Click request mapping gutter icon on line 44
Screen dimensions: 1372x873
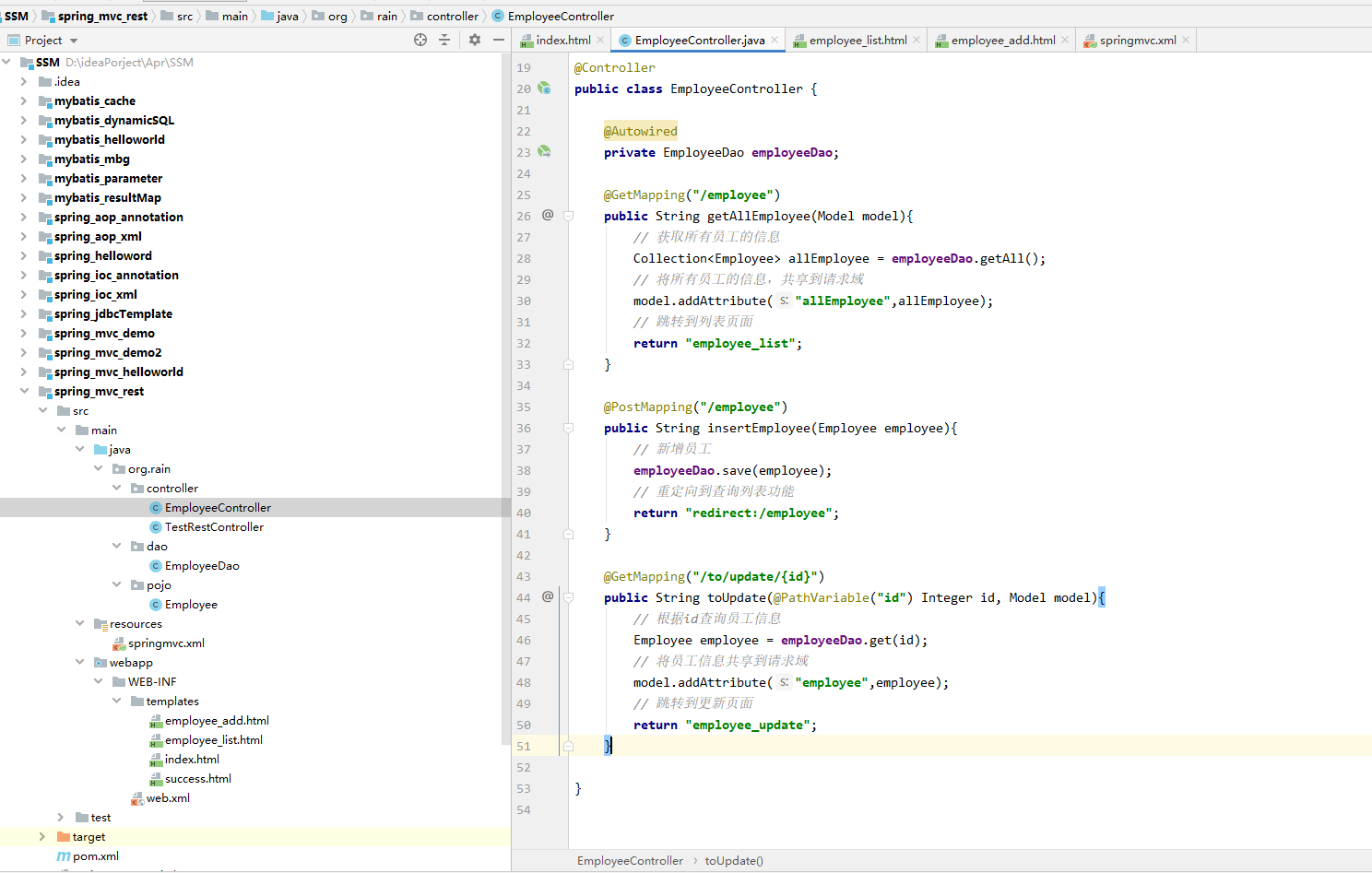tap(548, 596)
